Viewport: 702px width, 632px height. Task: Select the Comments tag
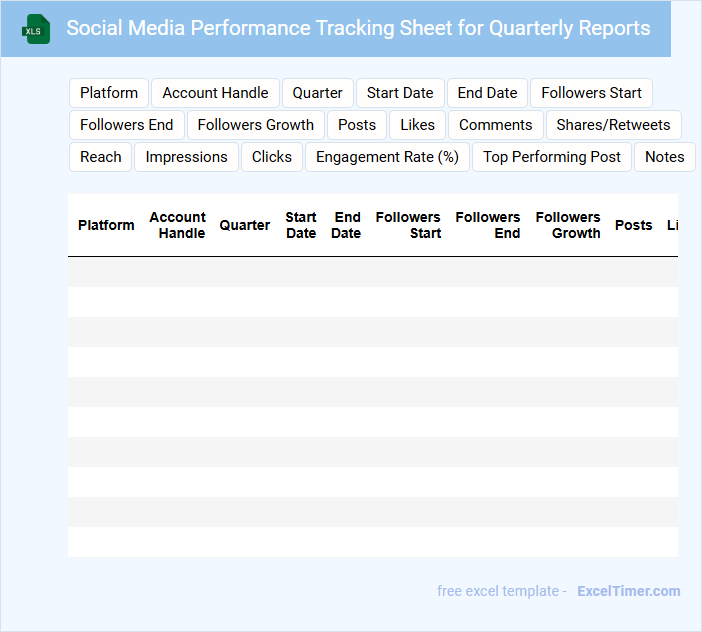(x=496, y=125)
